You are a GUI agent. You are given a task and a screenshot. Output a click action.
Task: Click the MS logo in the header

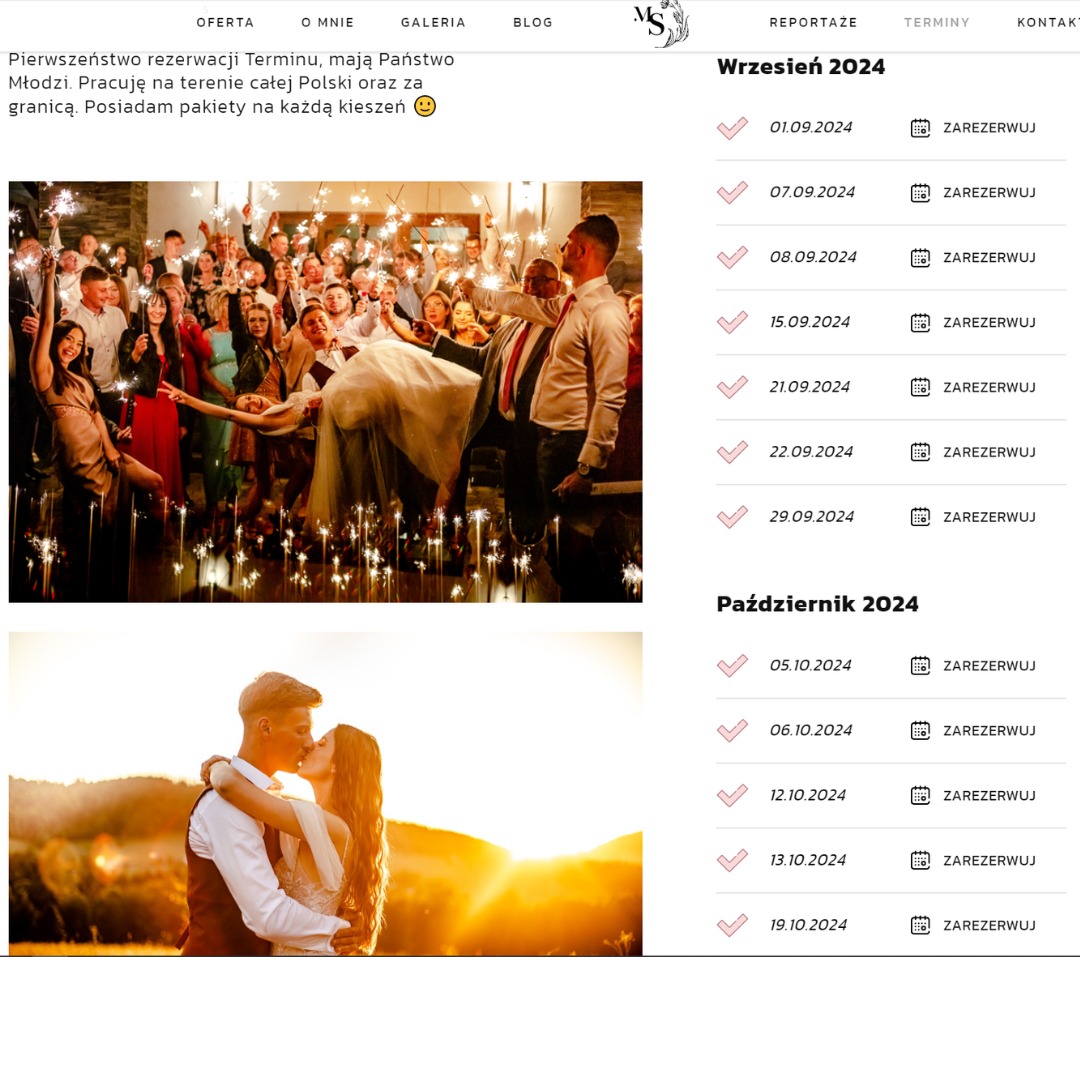click(x=661, y=23)
